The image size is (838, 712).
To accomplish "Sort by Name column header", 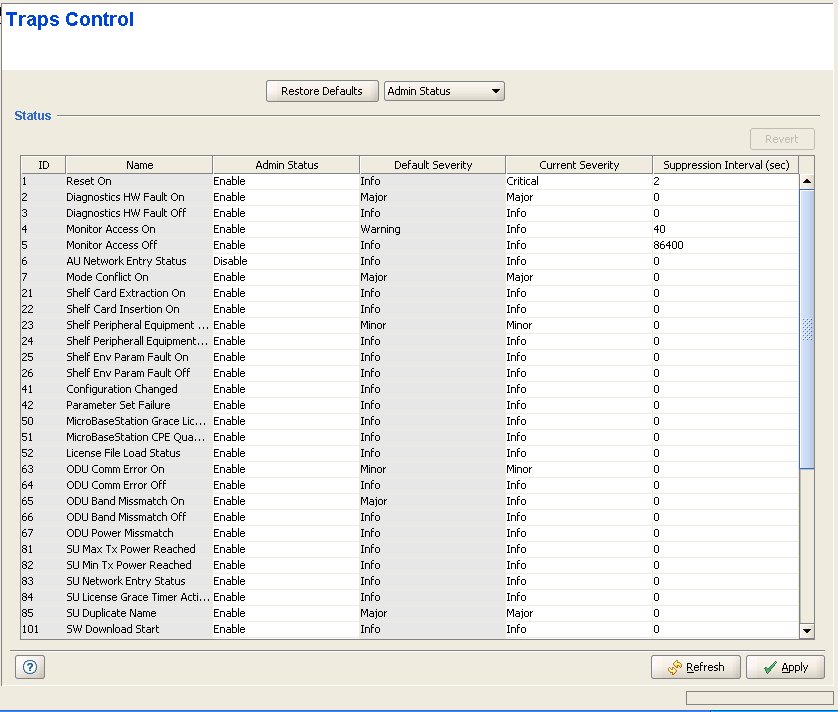I will tap(139, 165).
